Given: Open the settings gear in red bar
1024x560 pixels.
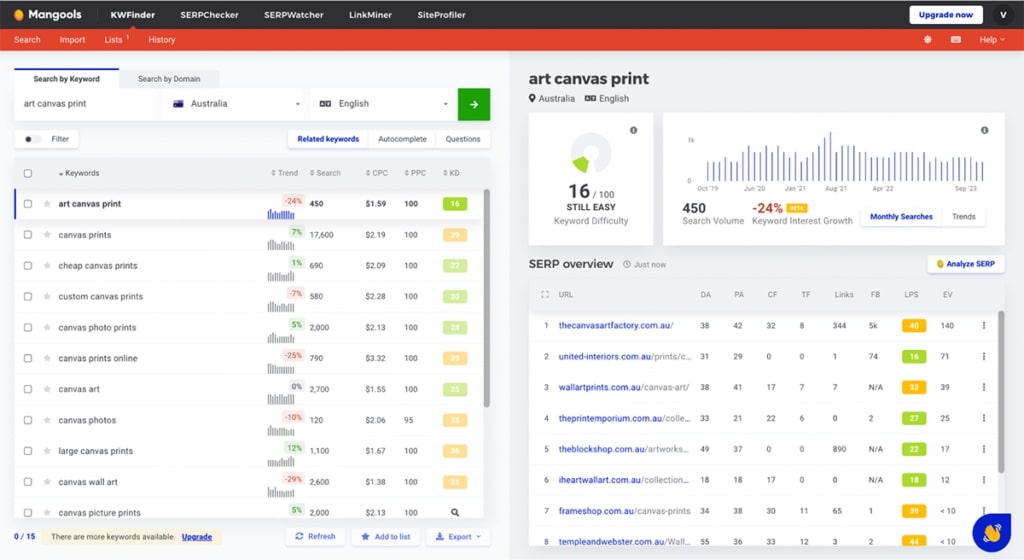Looking at the screenshot, I should pos(927,40).
